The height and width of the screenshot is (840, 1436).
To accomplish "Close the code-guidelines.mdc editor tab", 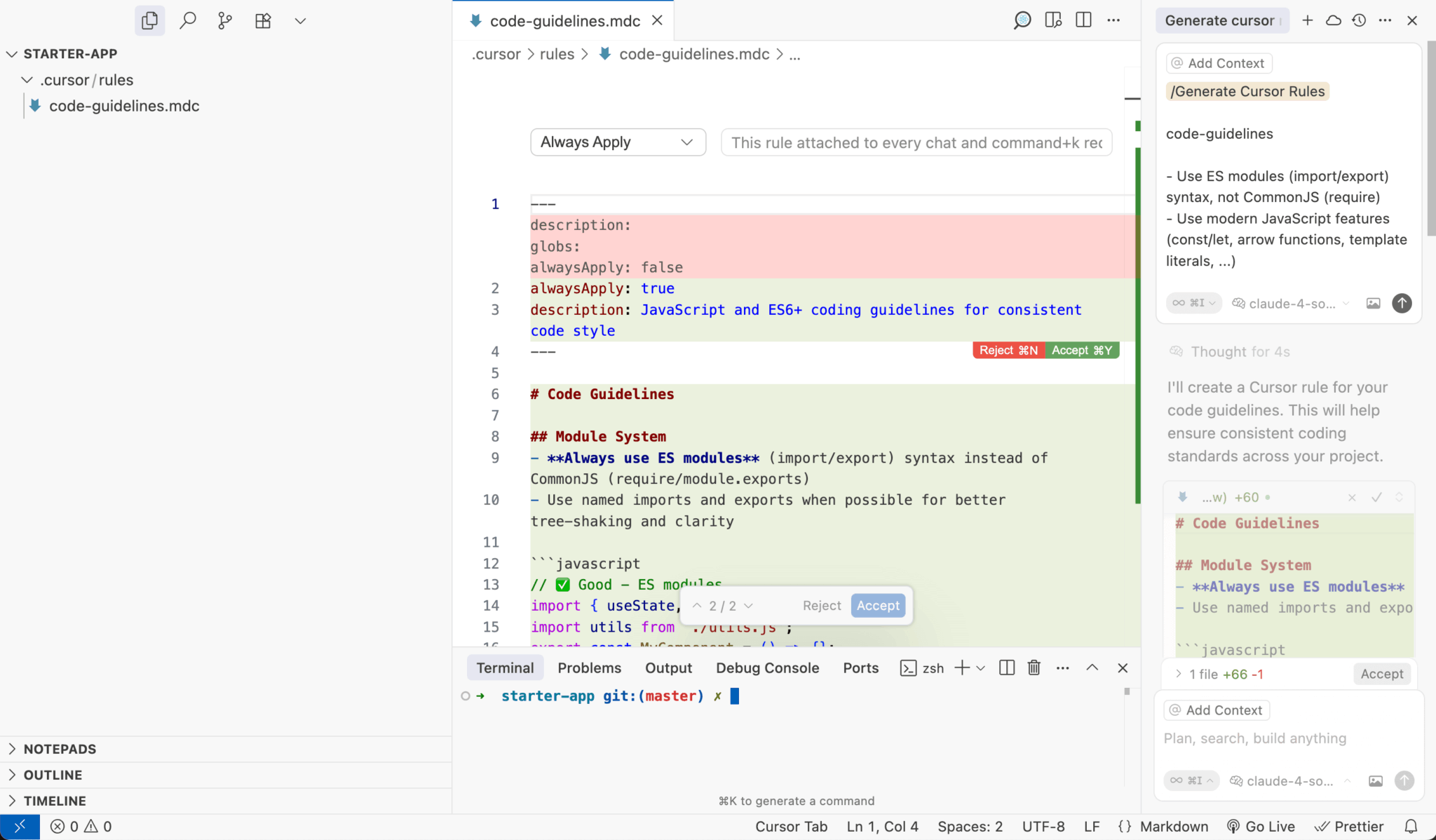I will (657, 20).
